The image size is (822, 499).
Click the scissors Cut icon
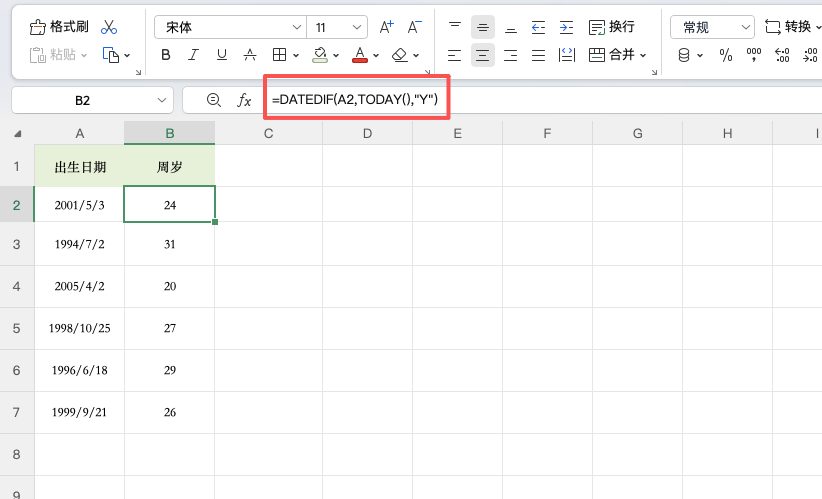click(109, 27)
